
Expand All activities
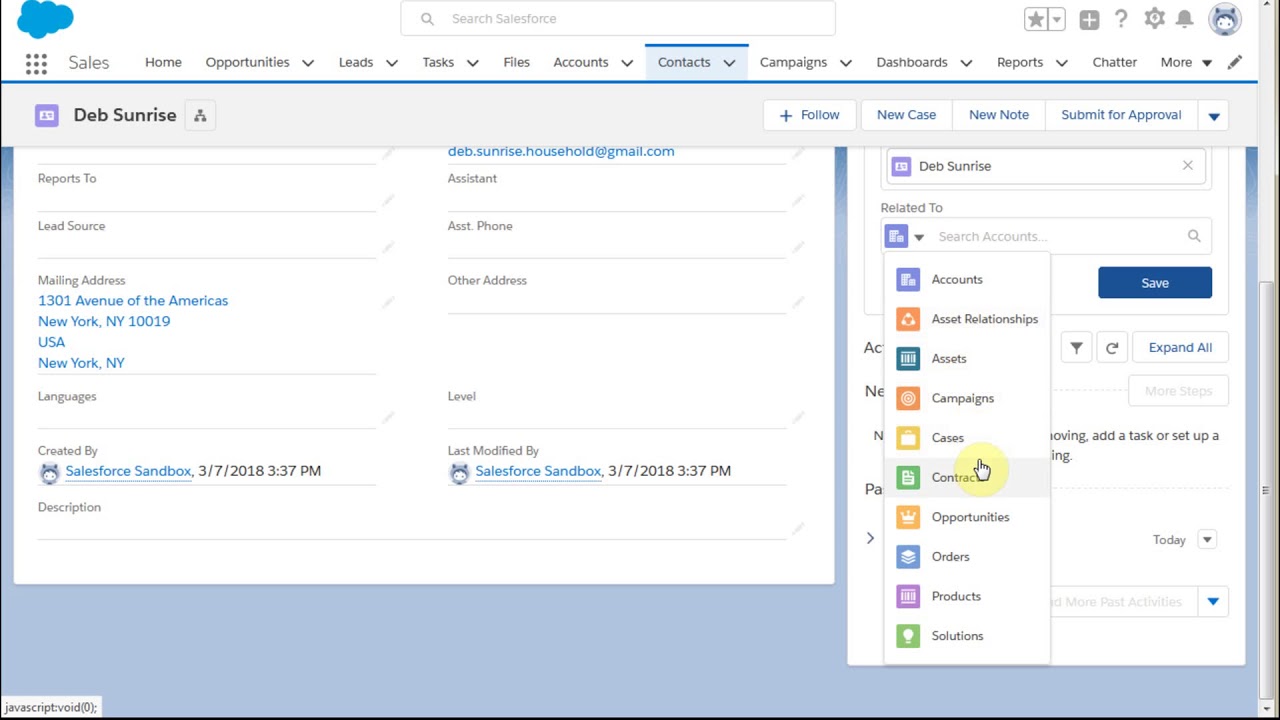point(1180,347)
